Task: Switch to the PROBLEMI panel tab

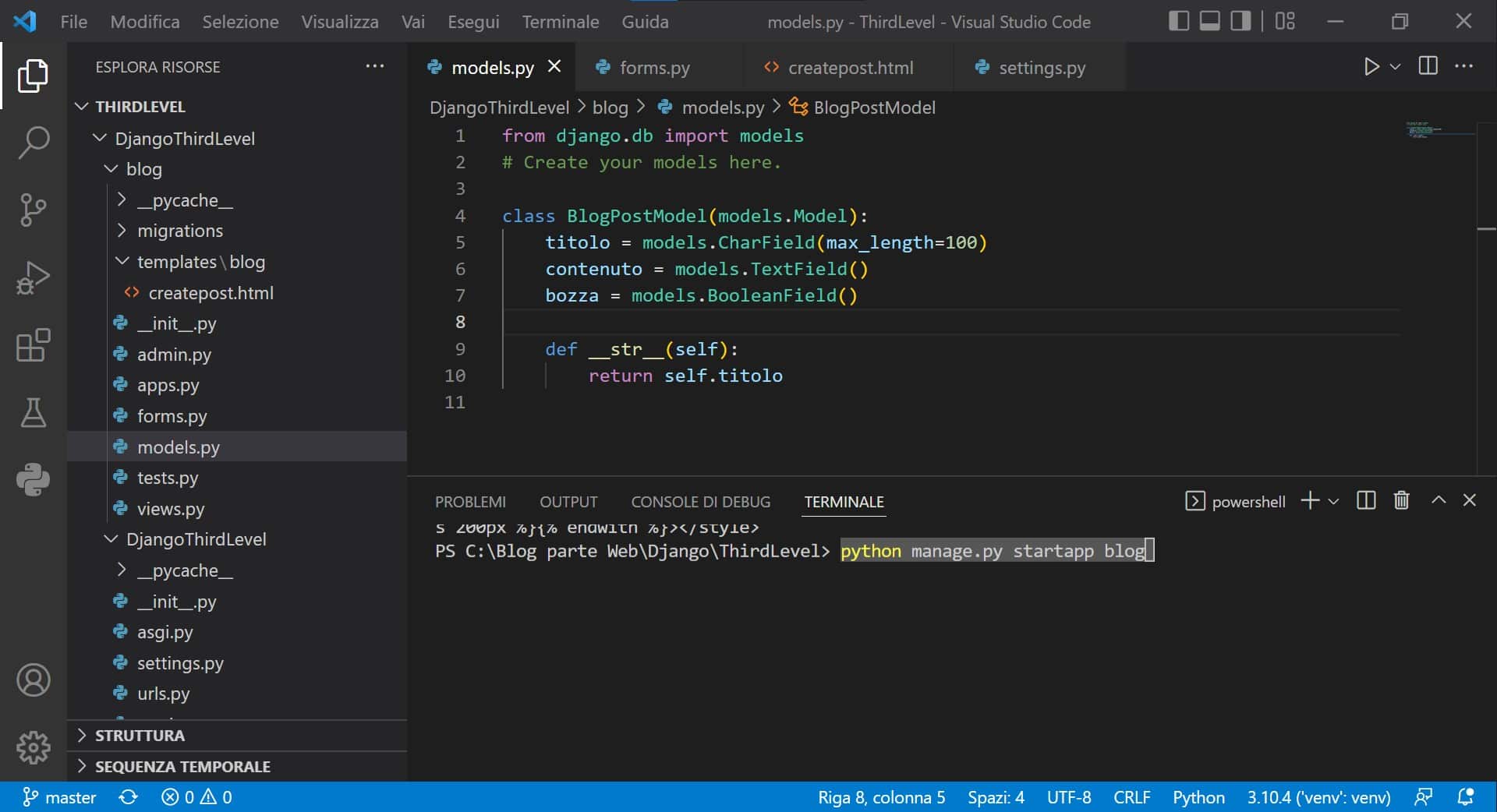Action: pos(470,502)
